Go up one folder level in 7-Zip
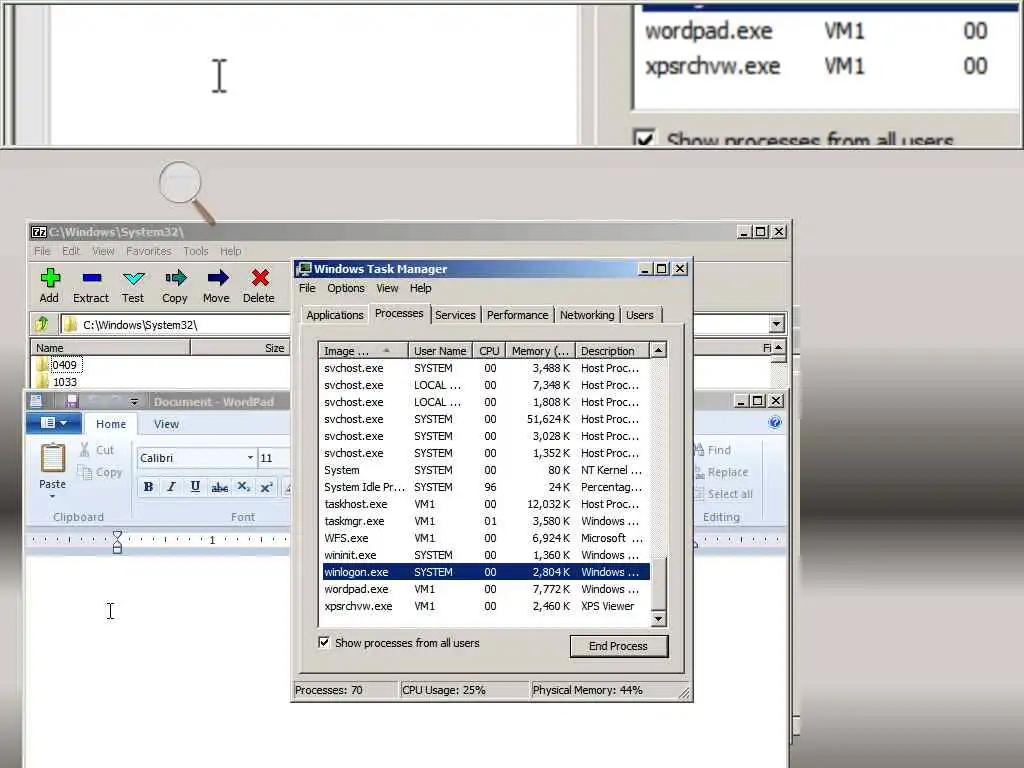Viewport: 1024px width, 768px height. (x=42, y=323)
